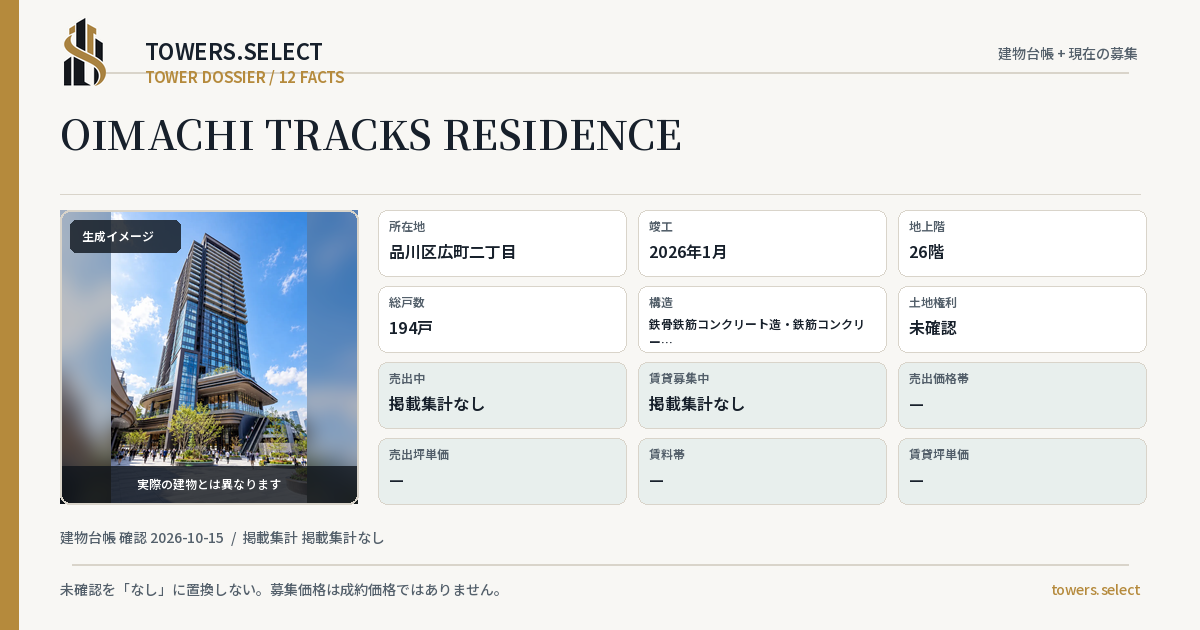Open the towers.select footer link

1095,590
